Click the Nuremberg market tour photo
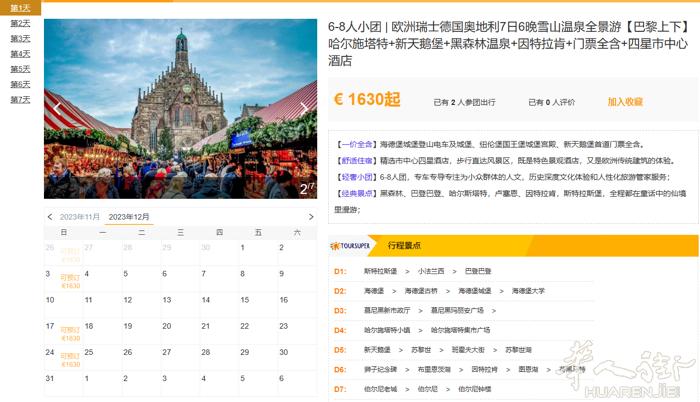The width and height of the screenshot is (700, 402). pos(180,109)
